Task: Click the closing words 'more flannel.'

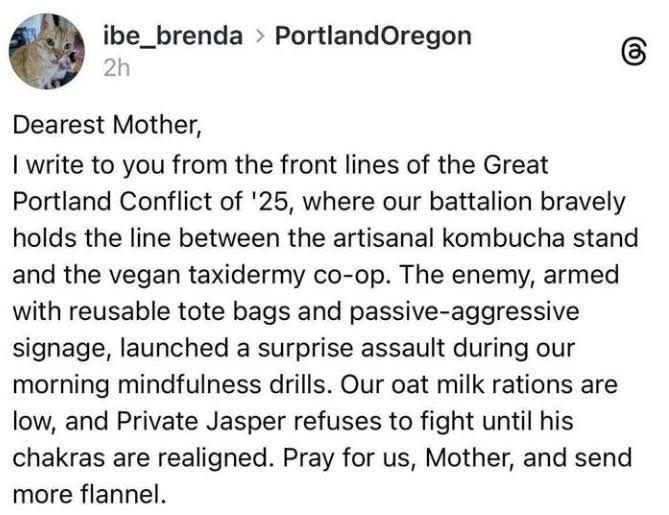Action: click(x=88, y=493)
